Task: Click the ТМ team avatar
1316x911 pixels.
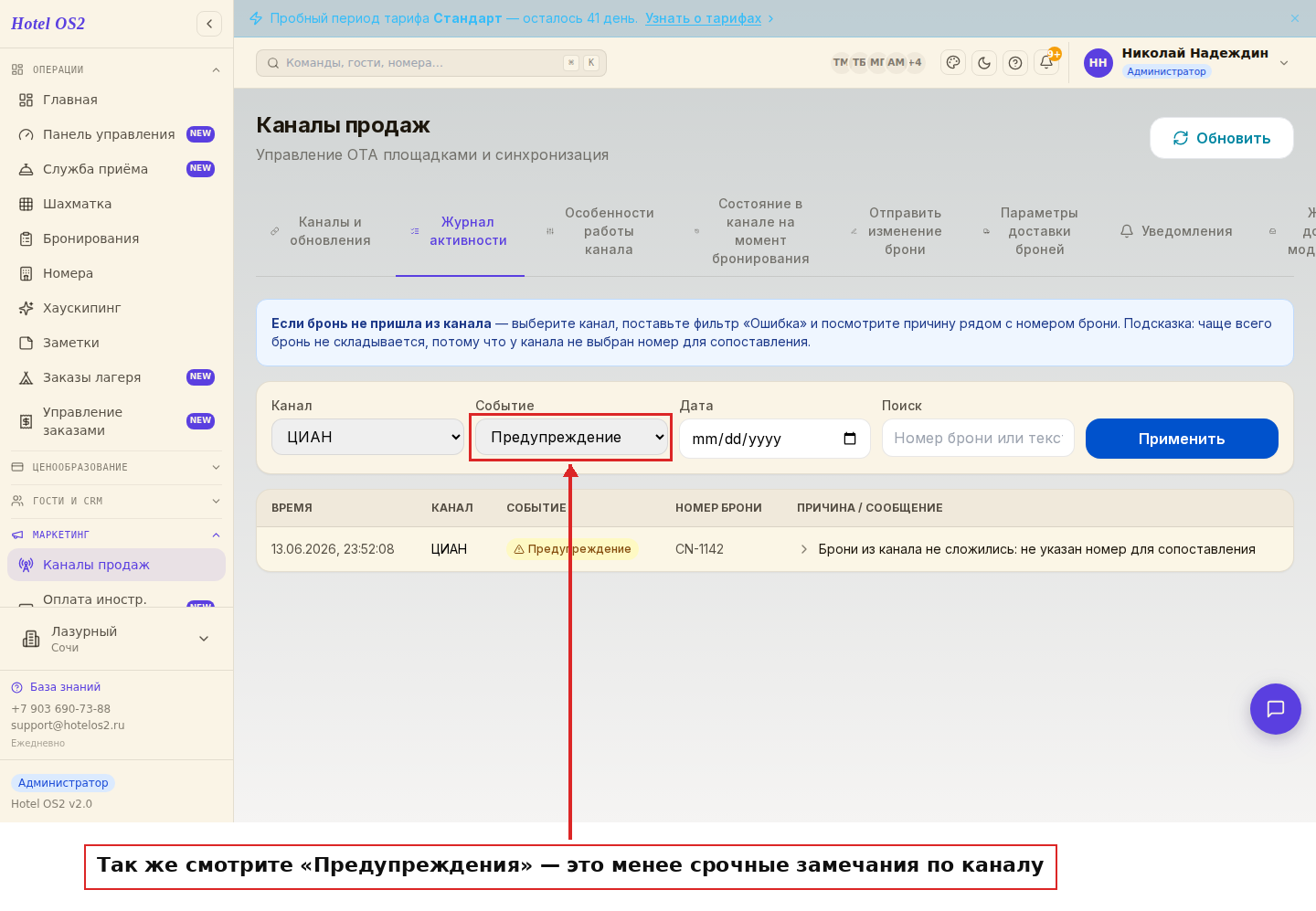Action: point(840,63)
